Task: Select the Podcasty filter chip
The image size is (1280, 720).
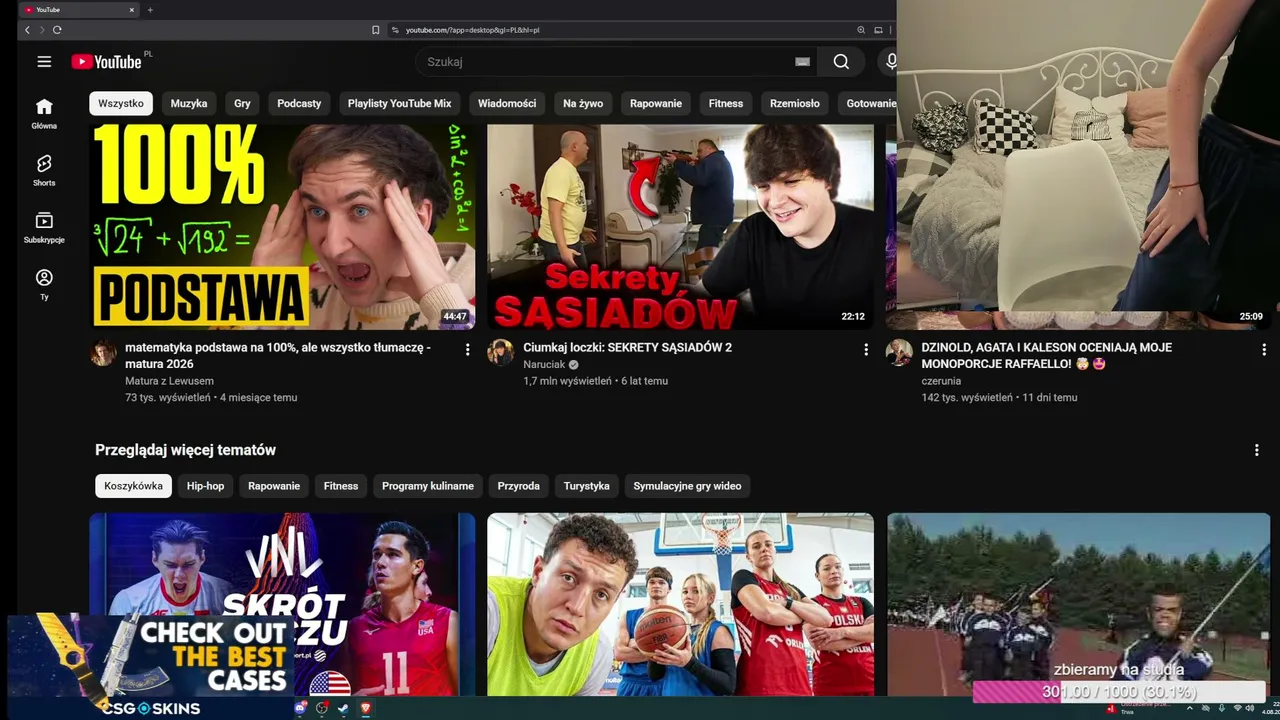Action: (x=299, y=103)
